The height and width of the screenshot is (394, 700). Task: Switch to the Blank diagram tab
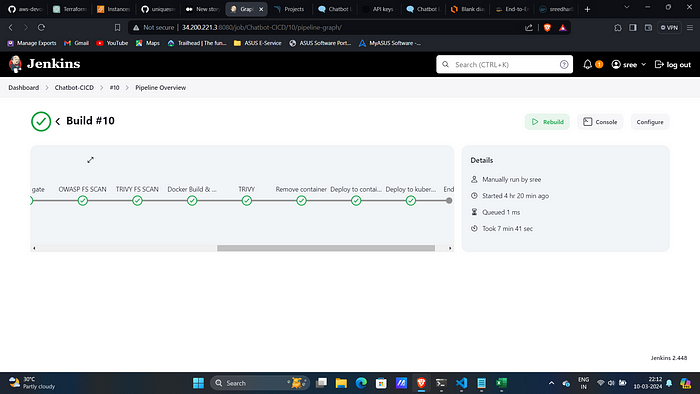point(468,9)
